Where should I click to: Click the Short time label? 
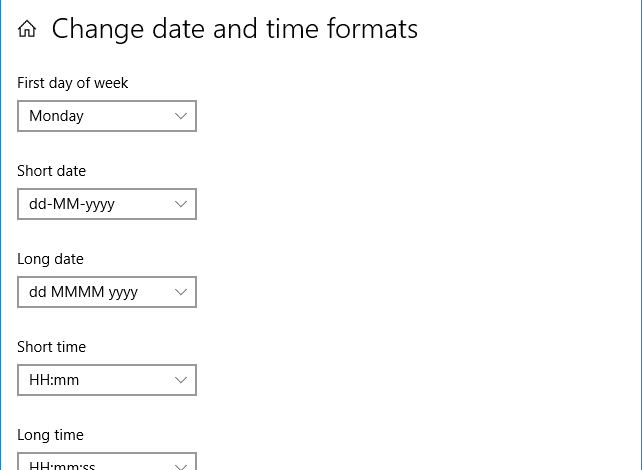(x=52, y=347)
